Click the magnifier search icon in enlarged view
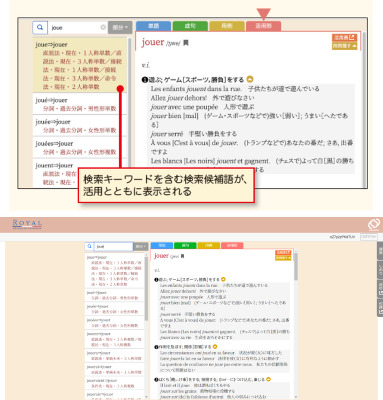Image resolution: width=383 pixels, height=400 pixels. [x=40, y=27]
